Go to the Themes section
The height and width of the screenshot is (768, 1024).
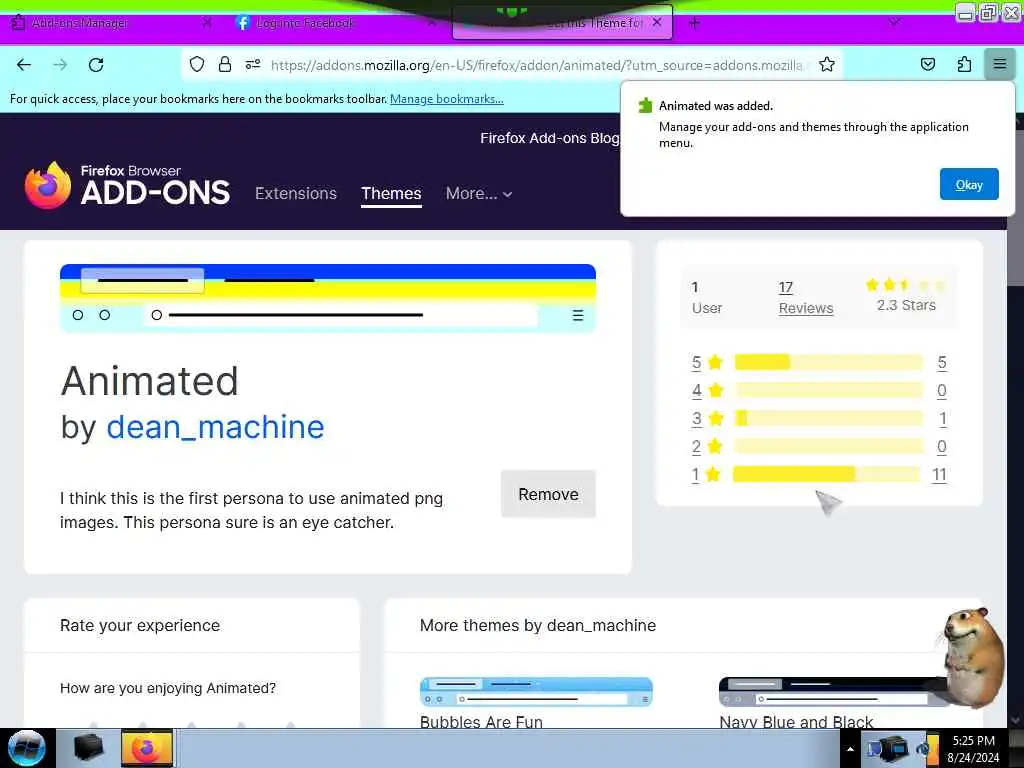point(391,194)
